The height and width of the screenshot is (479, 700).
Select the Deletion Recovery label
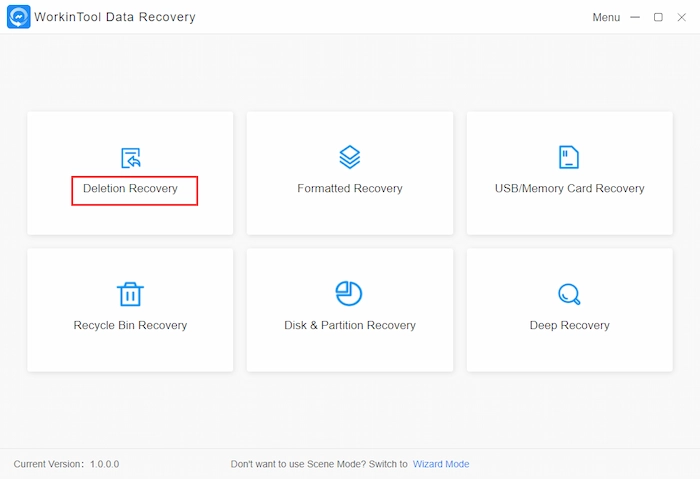tap(130, 188)
